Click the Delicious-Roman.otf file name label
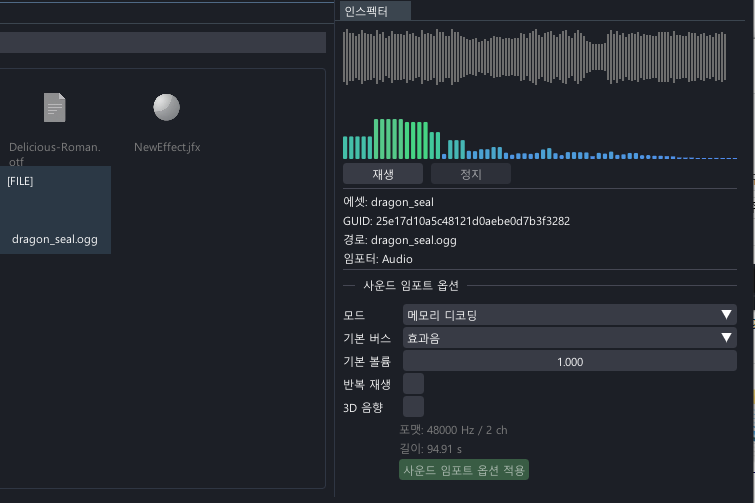Screen dimensions: 755x503 click(54, 154)
